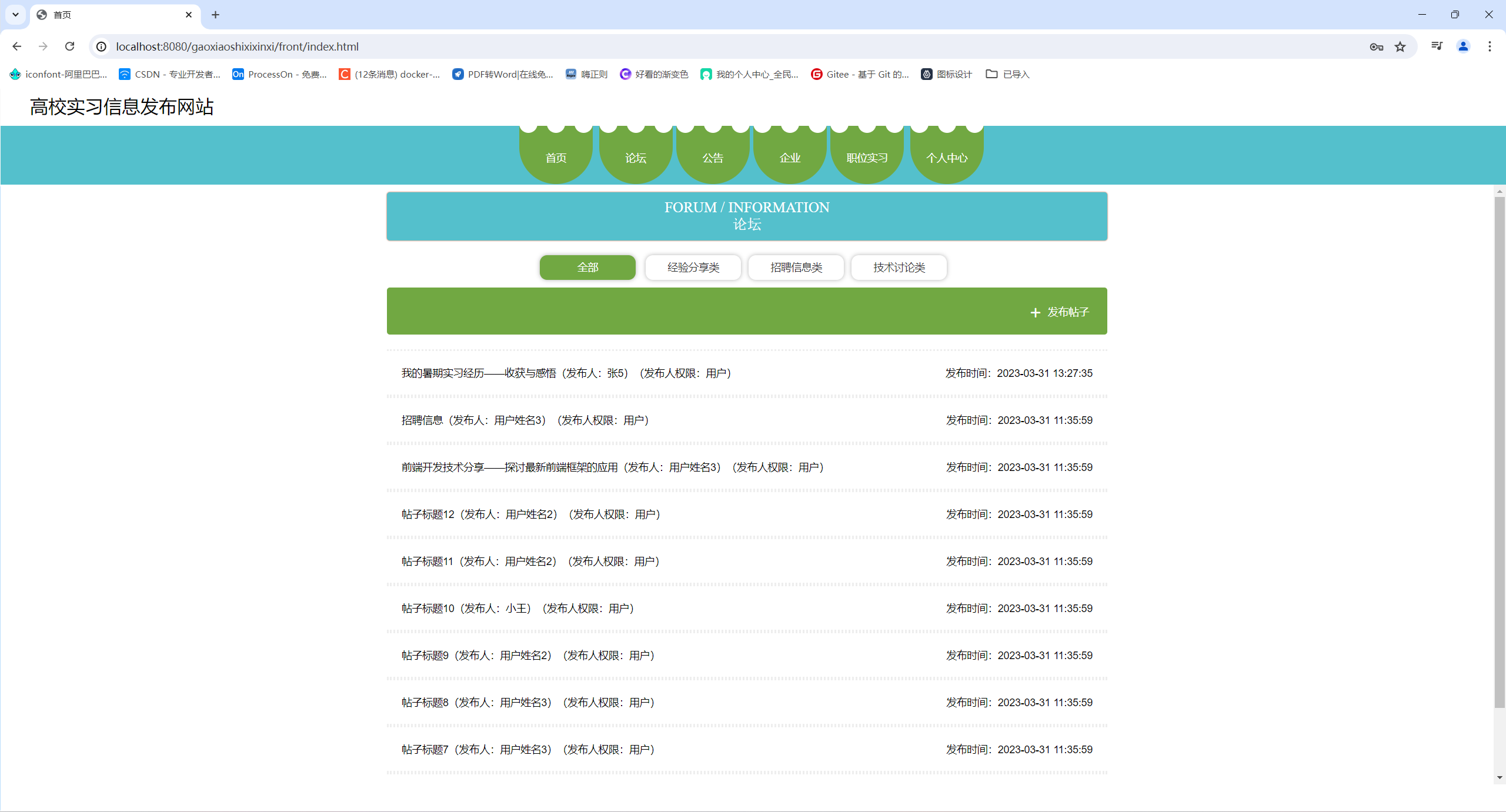Open the Gitee bookmark icon

coord(816,74)
